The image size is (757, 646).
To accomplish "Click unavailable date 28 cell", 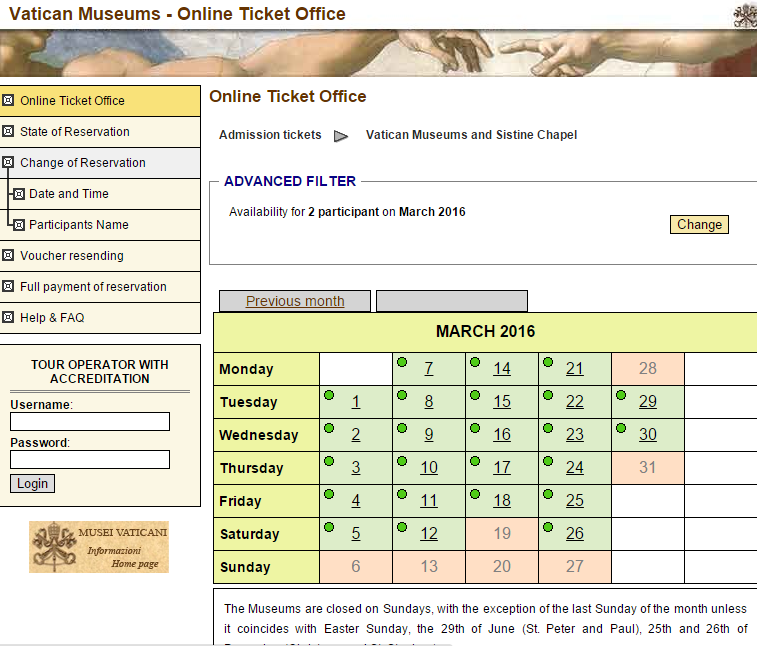I will [648, 369].
